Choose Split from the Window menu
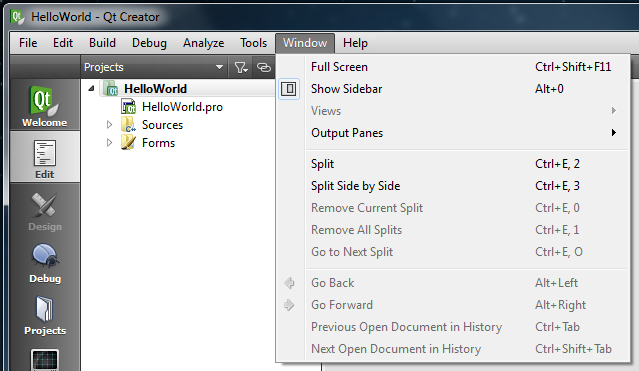Viewport: 639px width, 371px height. pyautogui.click(x=453, y=164)
